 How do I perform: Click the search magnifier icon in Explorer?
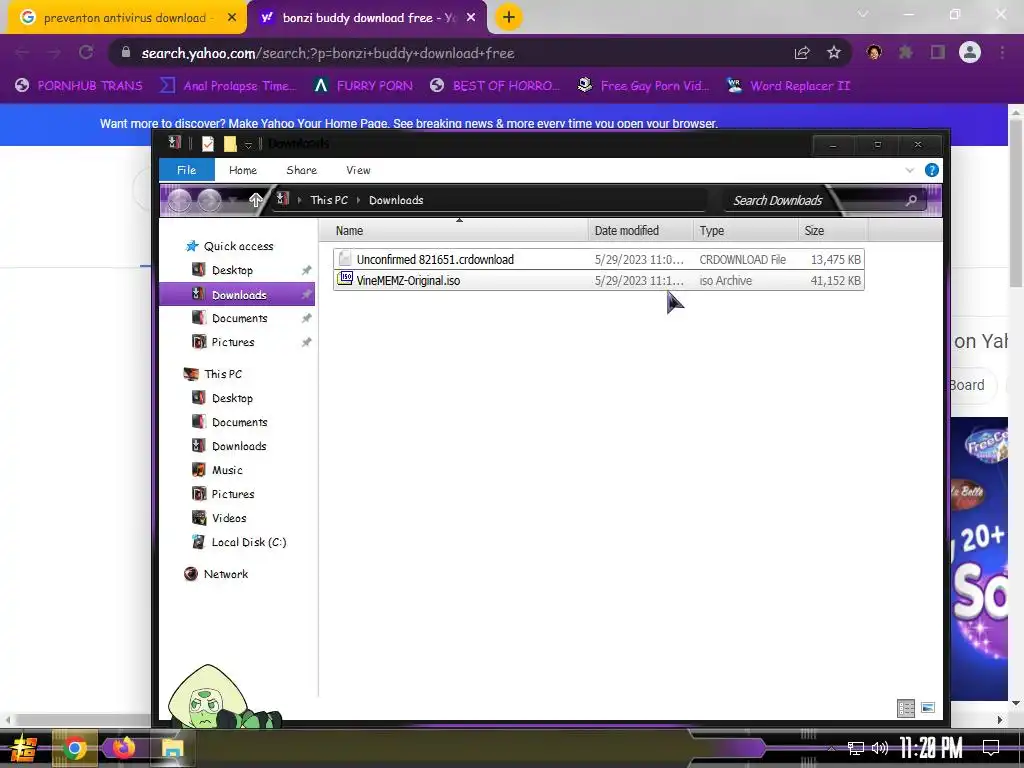[912, 200]
